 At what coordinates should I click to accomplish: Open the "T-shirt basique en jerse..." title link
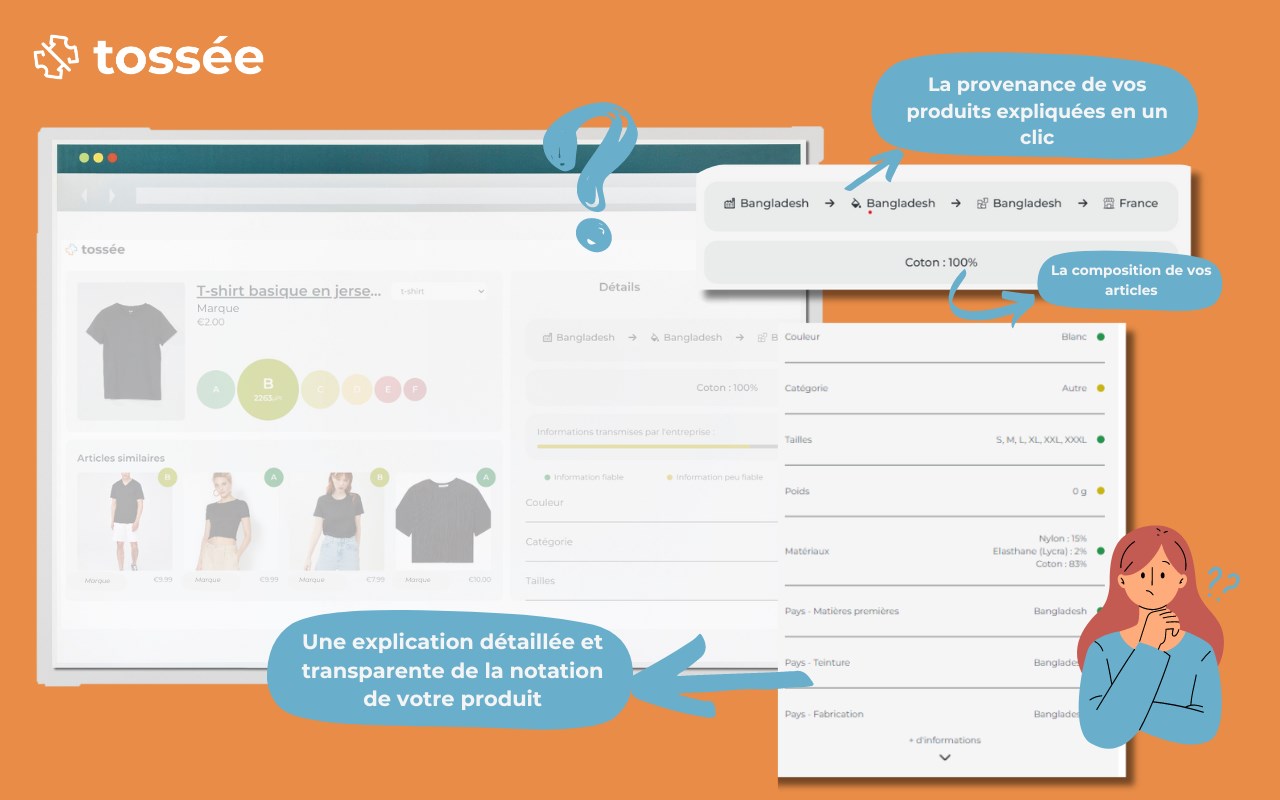[x=289, y=291]
